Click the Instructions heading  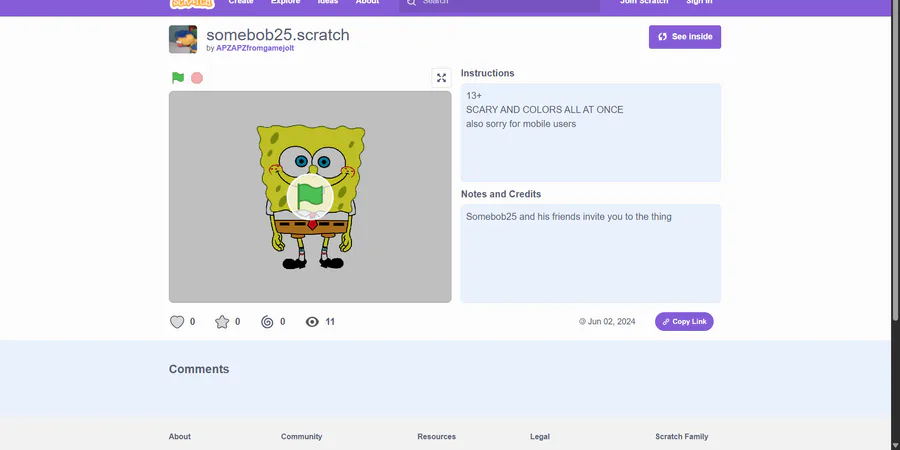click(x=487, y=73)
